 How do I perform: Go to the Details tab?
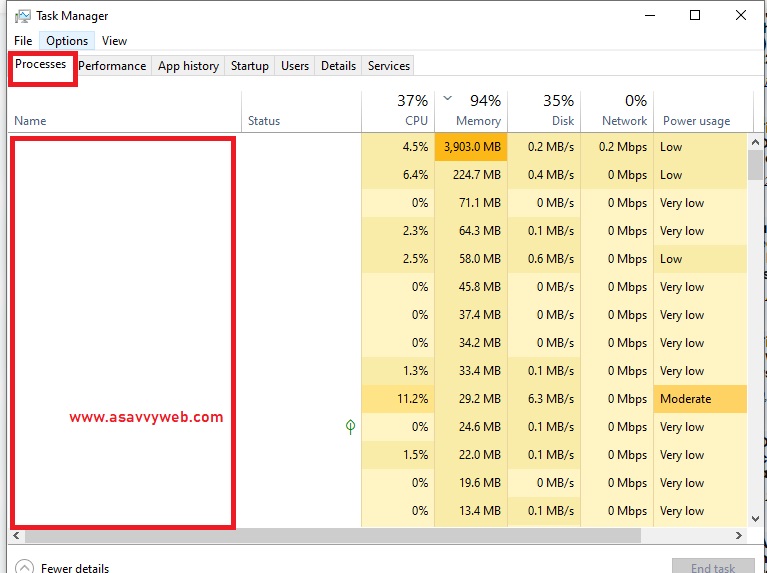click(x=338, y=66)
